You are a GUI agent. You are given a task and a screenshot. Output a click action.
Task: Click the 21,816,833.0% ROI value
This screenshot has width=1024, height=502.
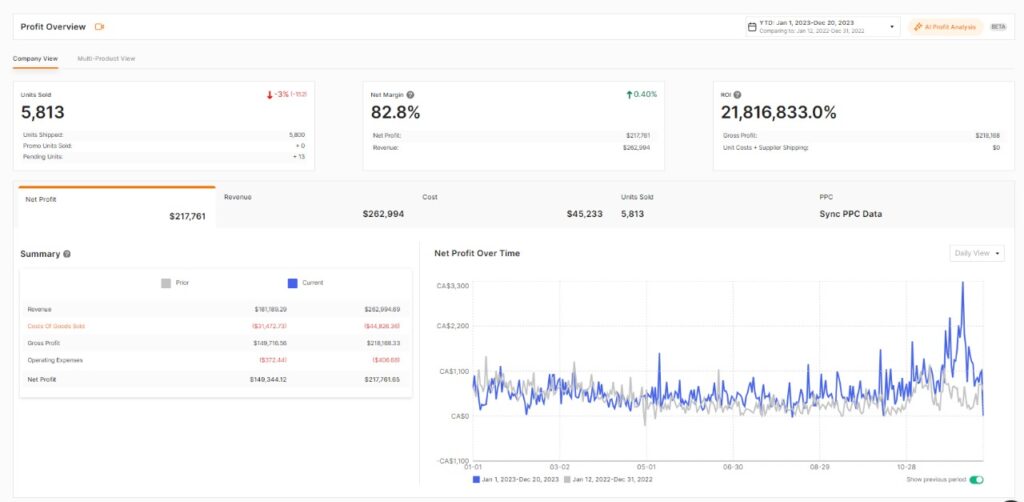click(778, 112)
